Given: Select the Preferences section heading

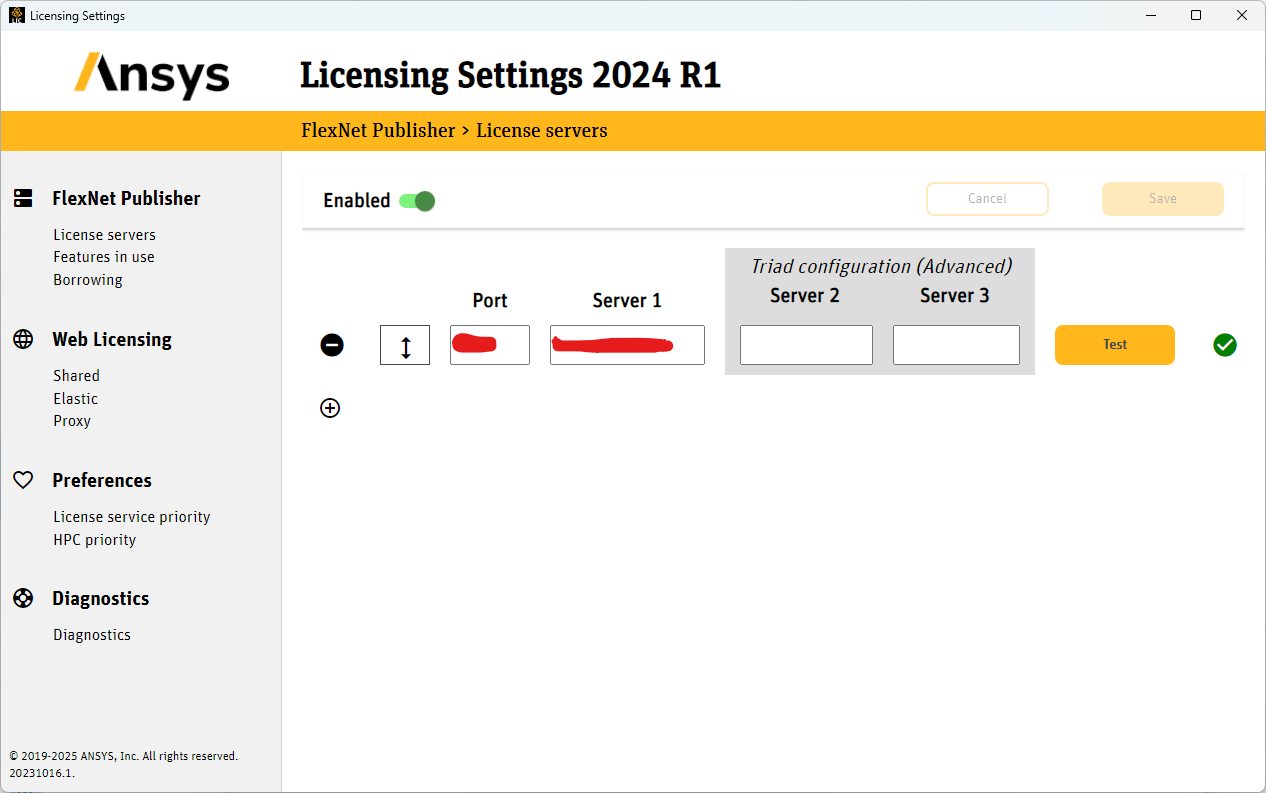Looking at the screenshot, I should [x=102, y=480].
